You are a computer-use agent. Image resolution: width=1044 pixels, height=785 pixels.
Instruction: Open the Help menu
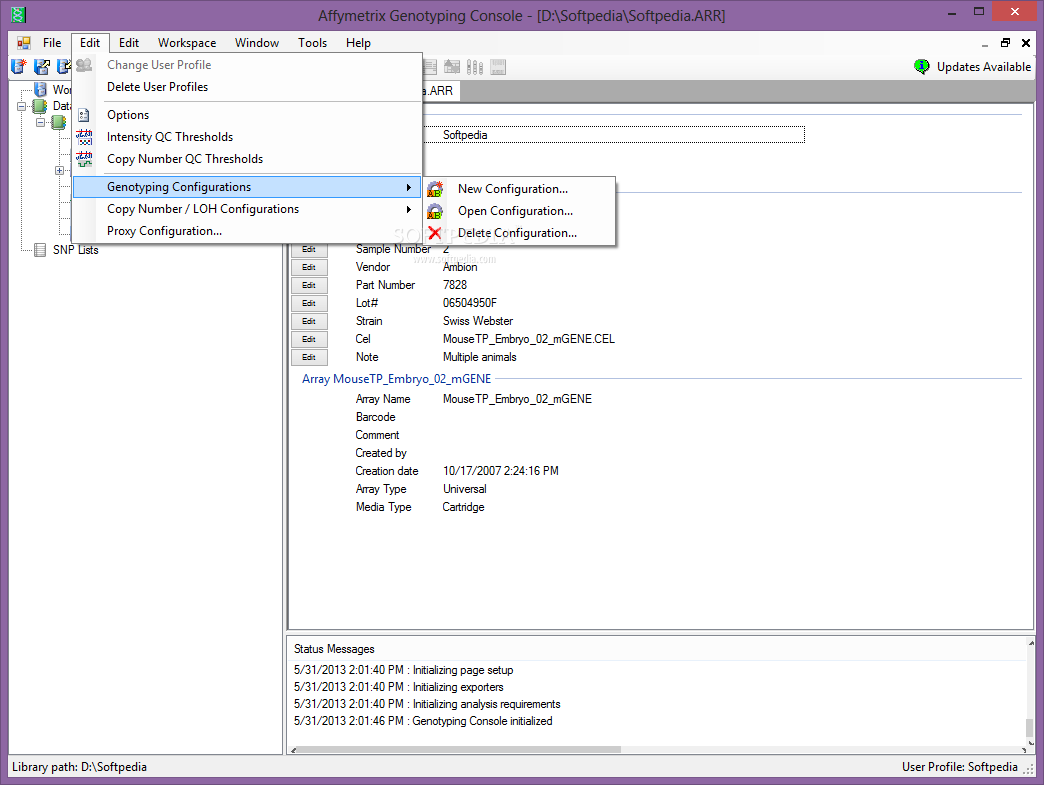[x=358, y=43]
